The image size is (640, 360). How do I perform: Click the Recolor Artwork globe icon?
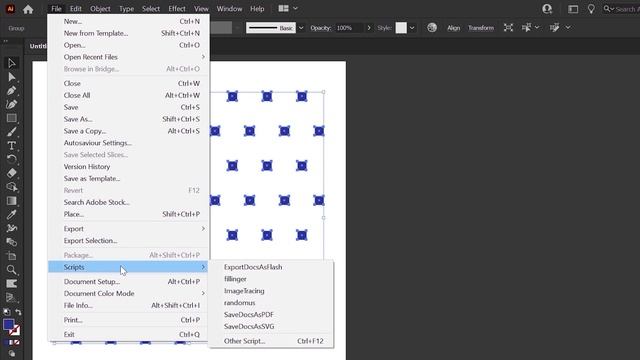[x=432, y=28]
